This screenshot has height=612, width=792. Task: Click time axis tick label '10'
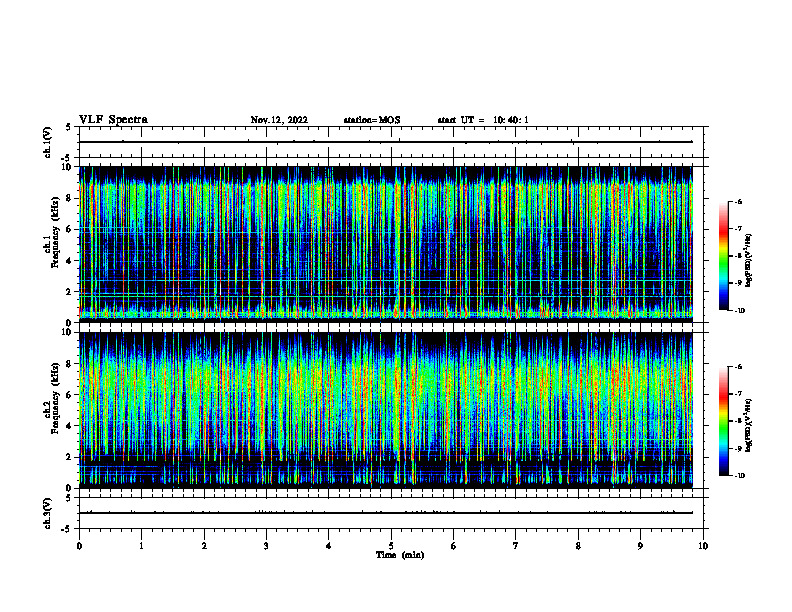tap(703, 546)
